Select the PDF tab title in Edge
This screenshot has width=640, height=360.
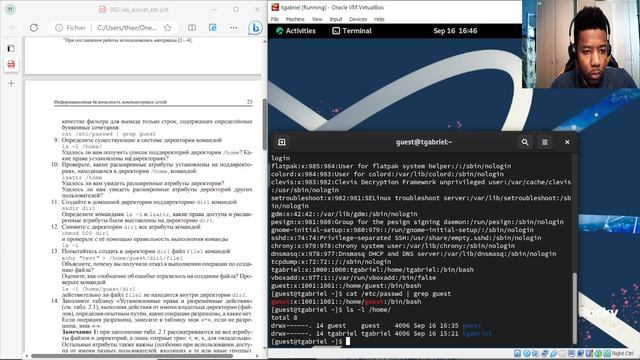tap(139, 9)
